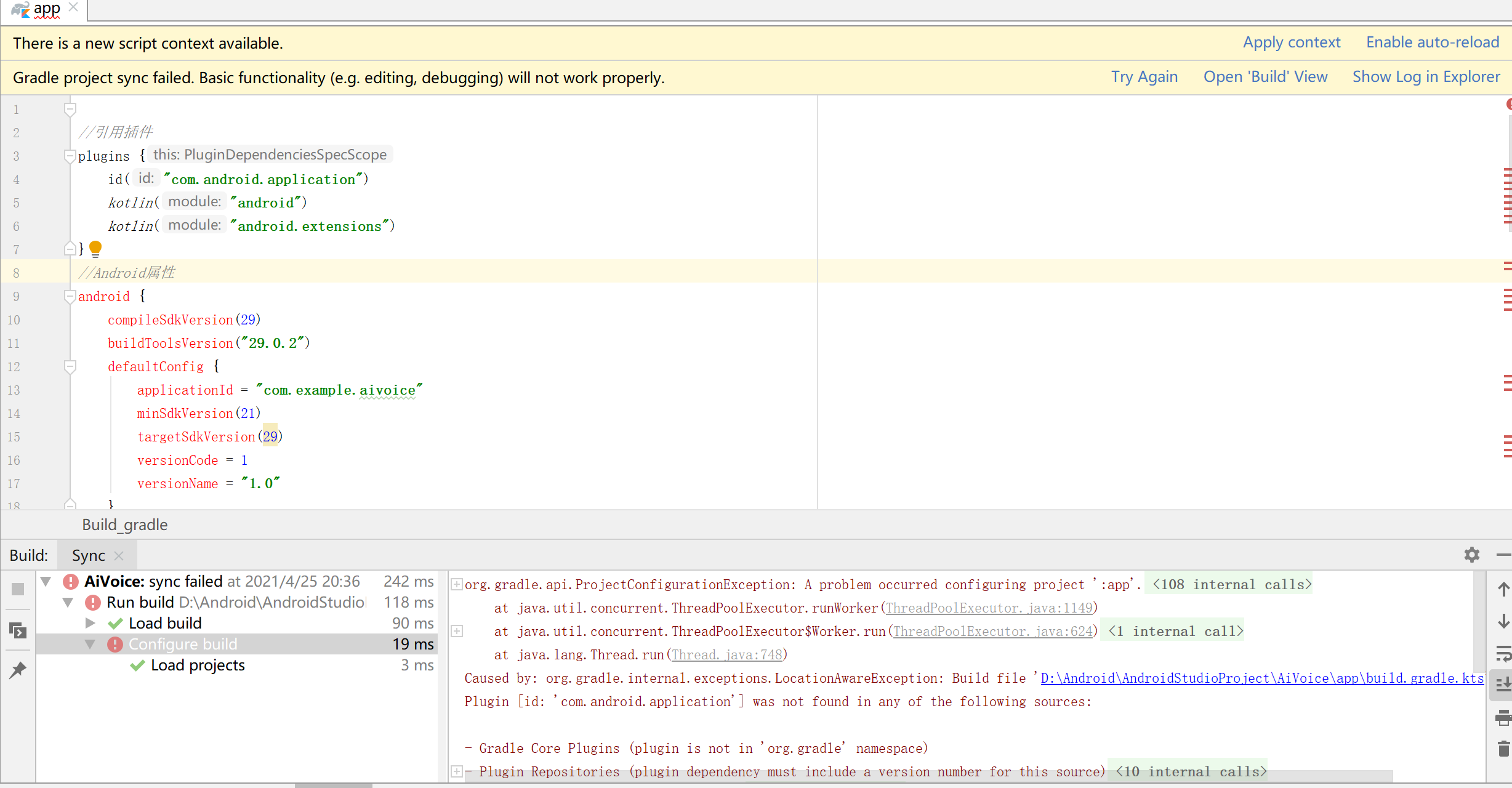Screen dimensions: 1512x788
Task: Click the highlighted 29 in targetSdkVersion
Action: [x=270, y=436]
